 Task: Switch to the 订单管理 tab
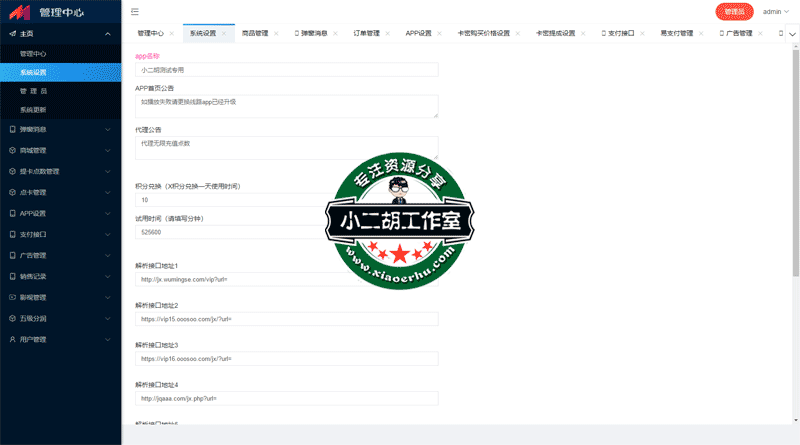366,34
